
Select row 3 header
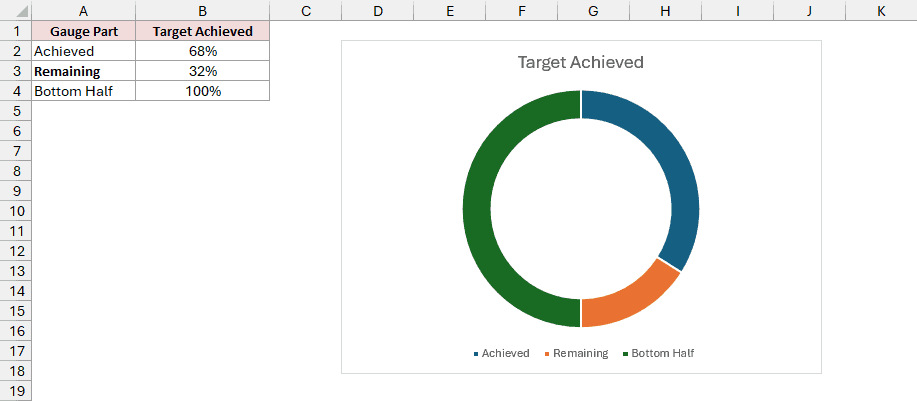coord(16,71)
